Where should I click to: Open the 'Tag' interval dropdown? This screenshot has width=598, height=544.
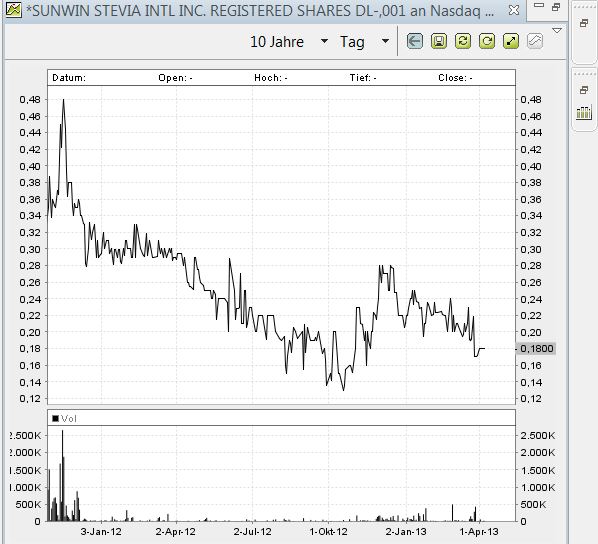385,41
